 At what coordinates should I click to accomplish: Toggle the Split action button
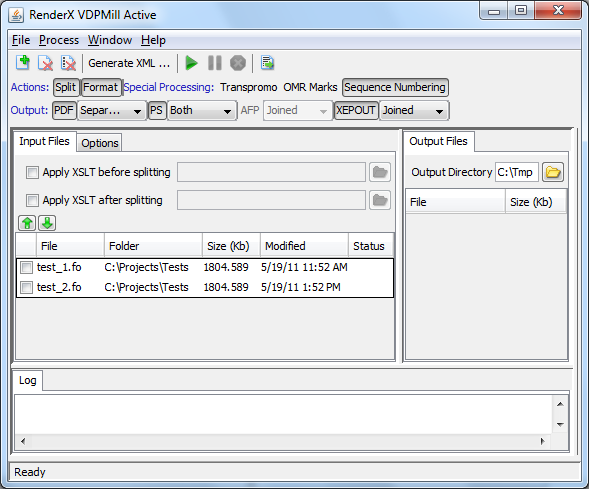pyautogui.click(x=66, y=87)
